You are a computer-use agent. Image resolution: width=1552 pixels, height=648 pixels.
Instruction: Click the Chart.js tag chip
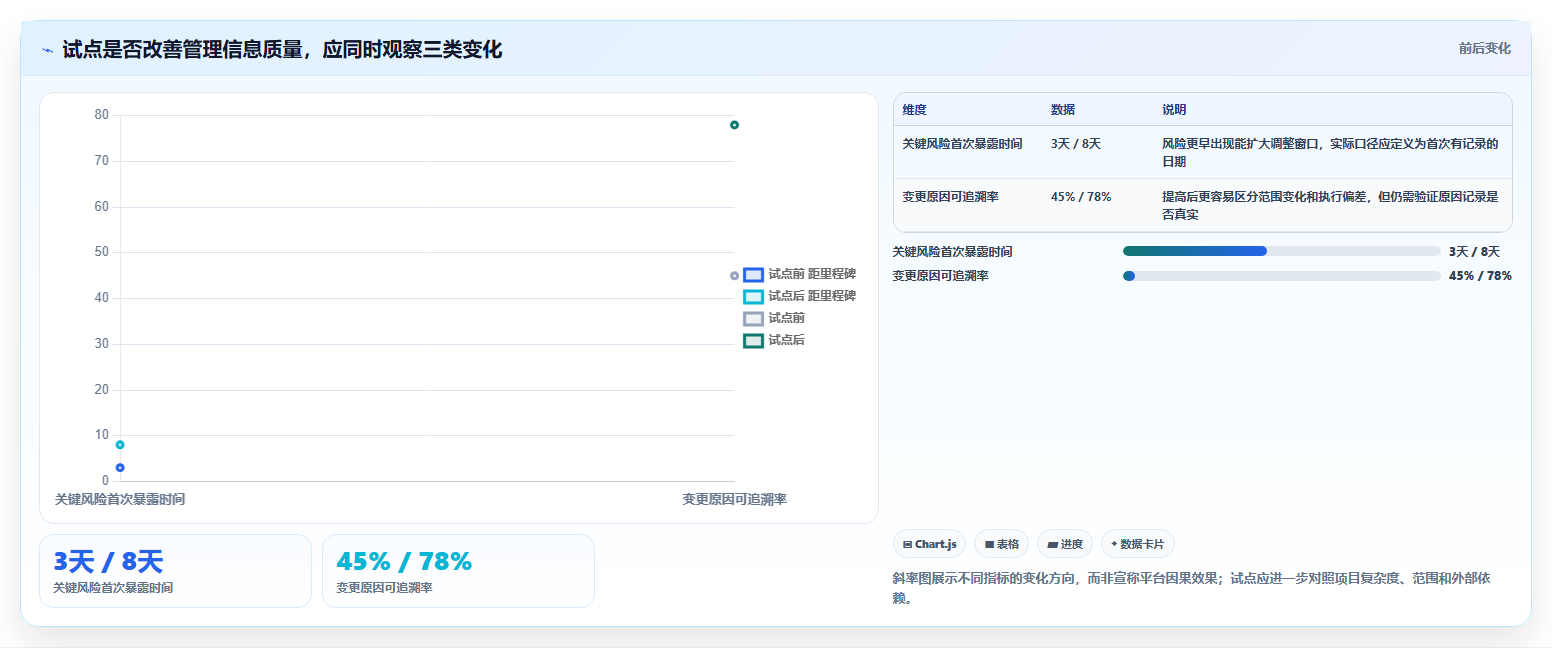point(929,544)
